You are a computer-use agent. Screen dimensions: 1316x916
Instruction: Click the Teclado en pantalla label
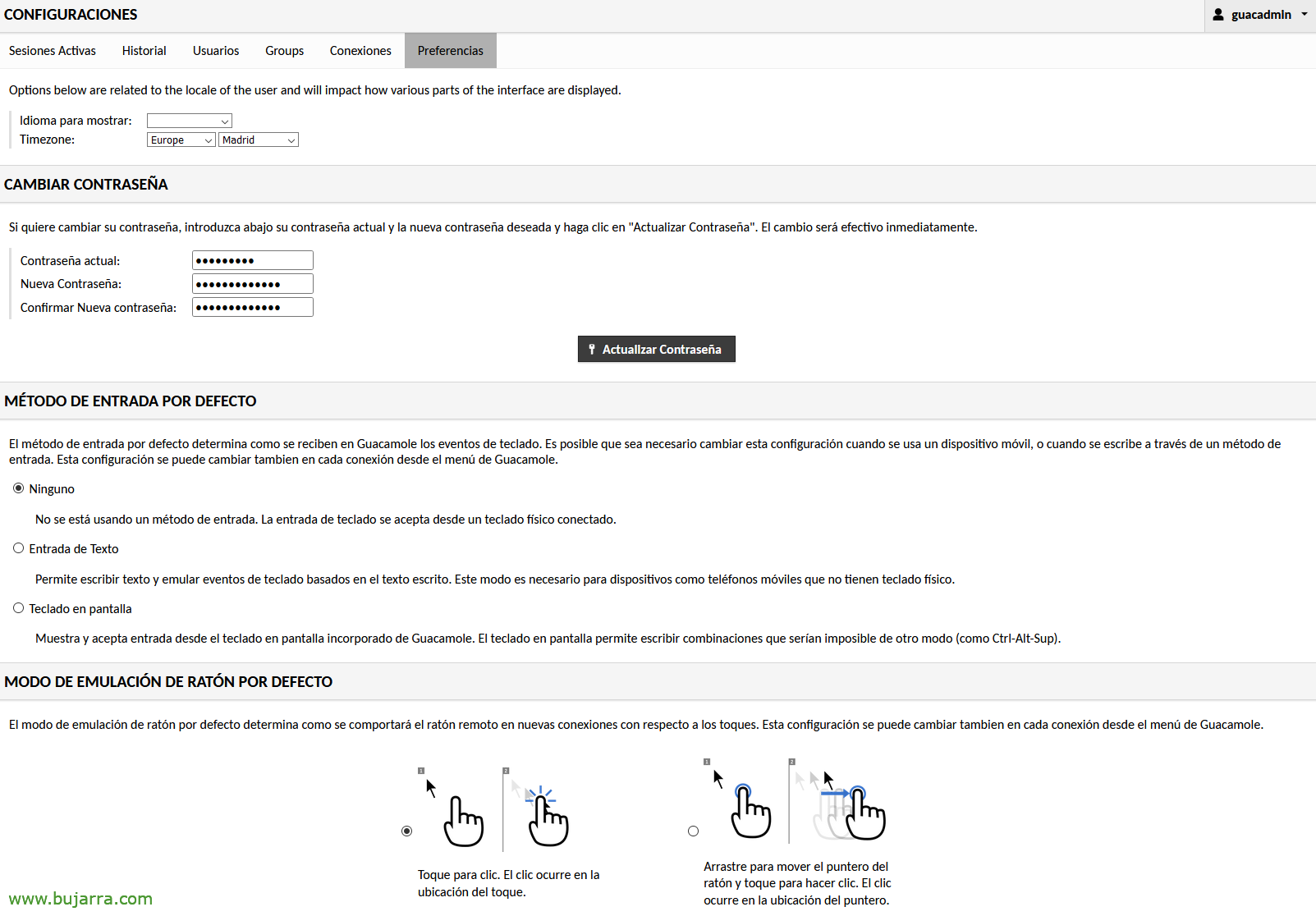point(80,609)
